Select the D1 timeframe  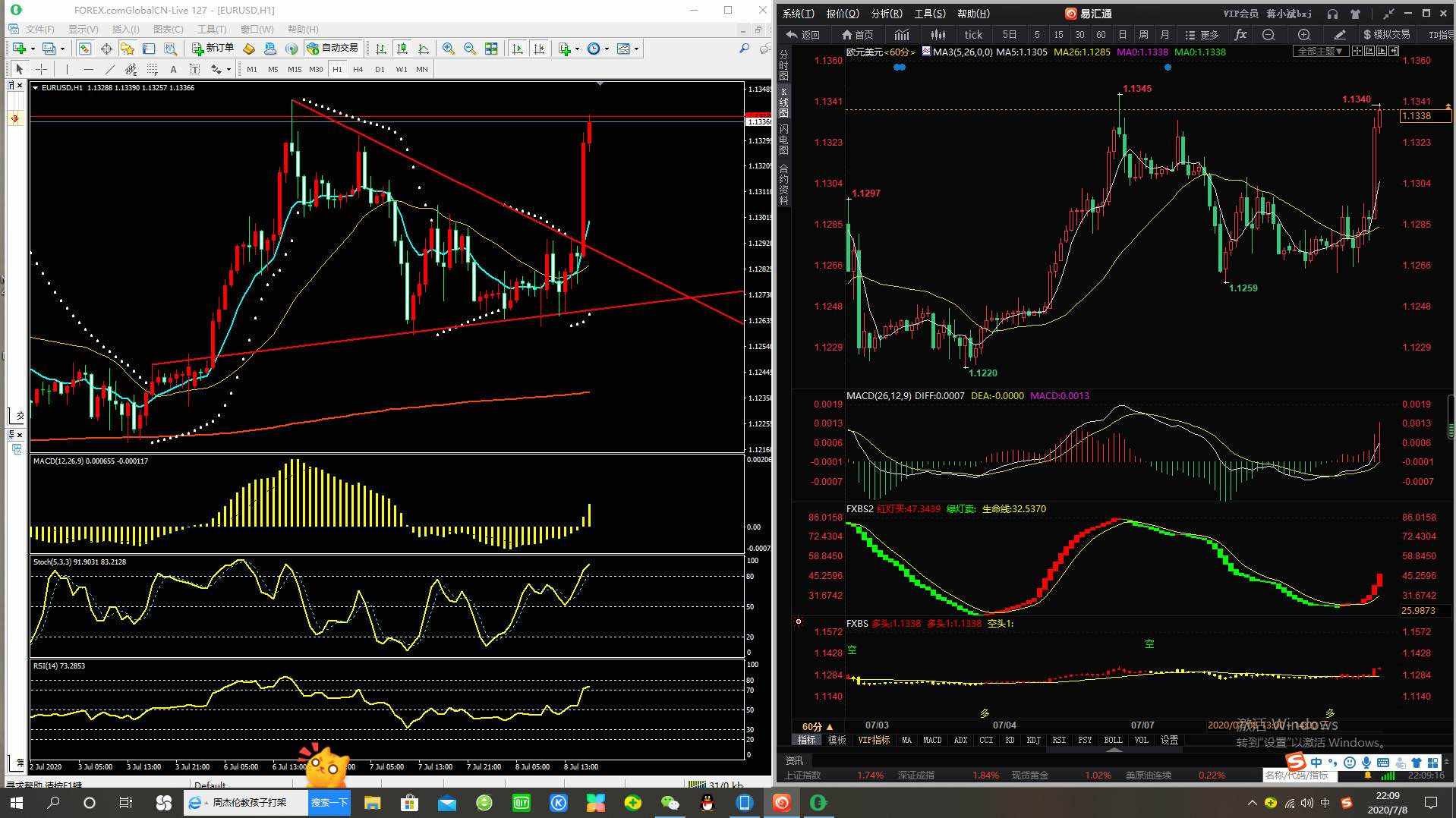coord(380,69)
